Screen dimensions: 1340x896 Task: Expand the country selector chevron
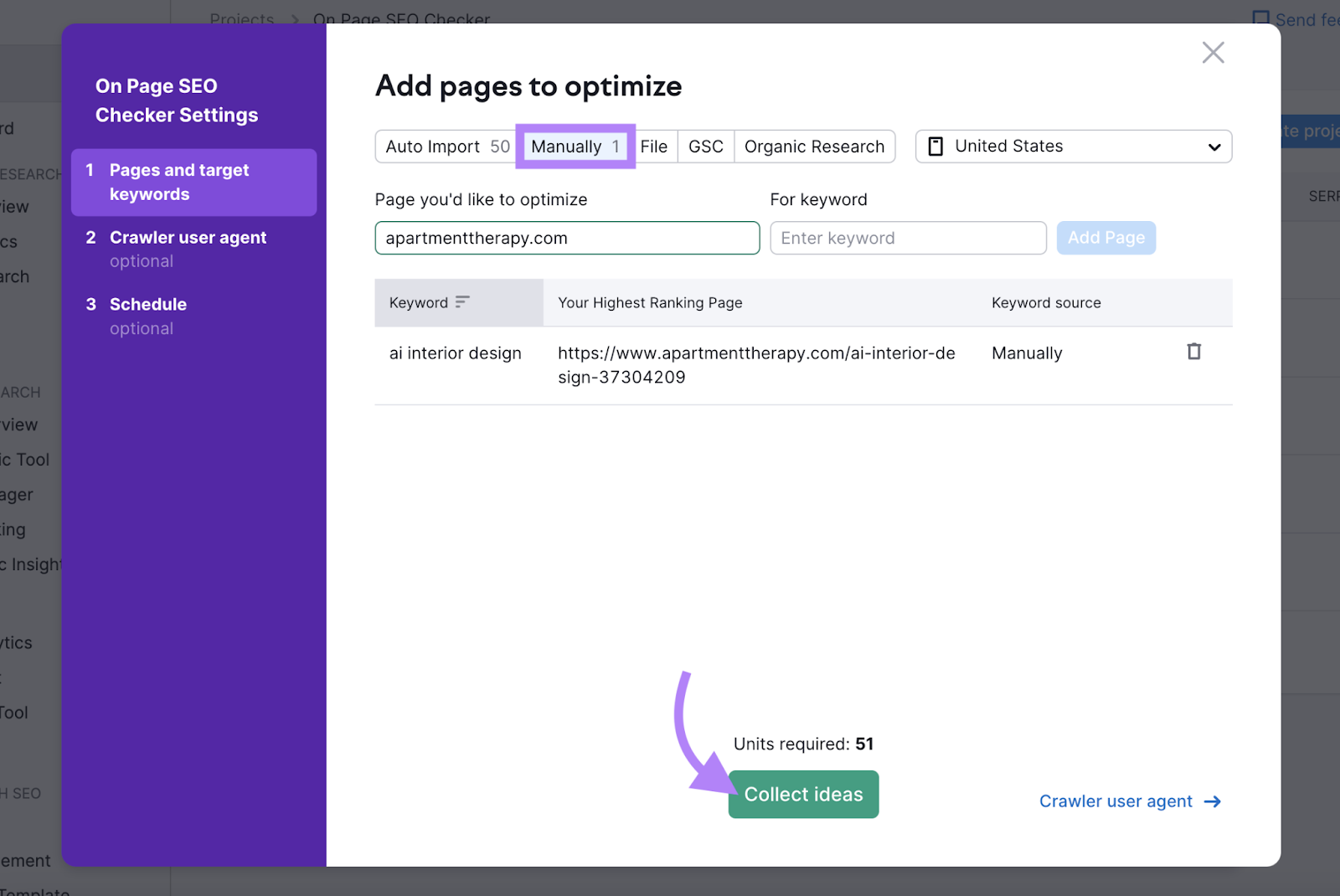coord(1214,147)
